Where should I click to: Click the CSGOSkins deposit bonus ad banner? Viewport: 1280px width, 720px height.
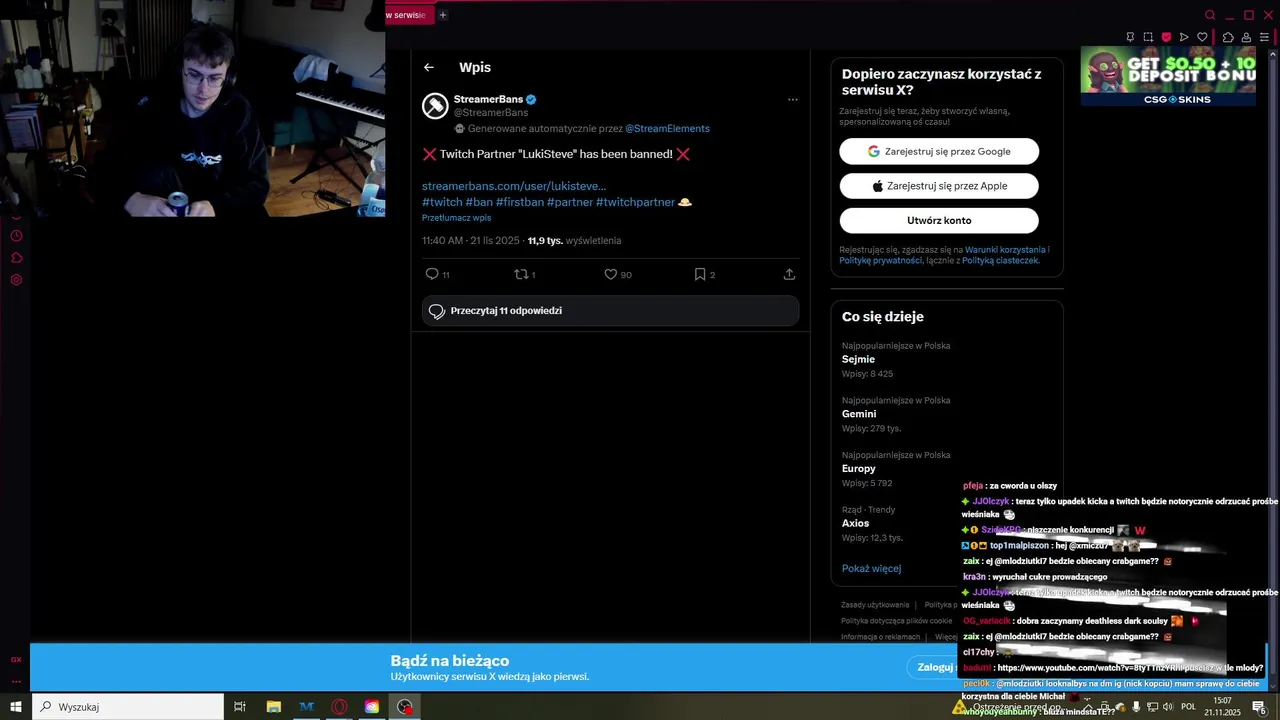[x=1168, y=76]
